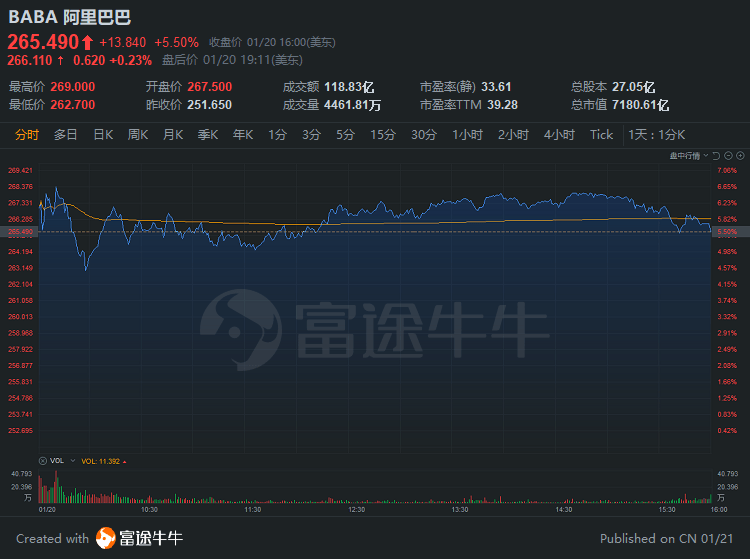The image size is (750, 559).
Task: Select the 2小时 interval tab
Action: pyautogui.click(x=513, y=135)
